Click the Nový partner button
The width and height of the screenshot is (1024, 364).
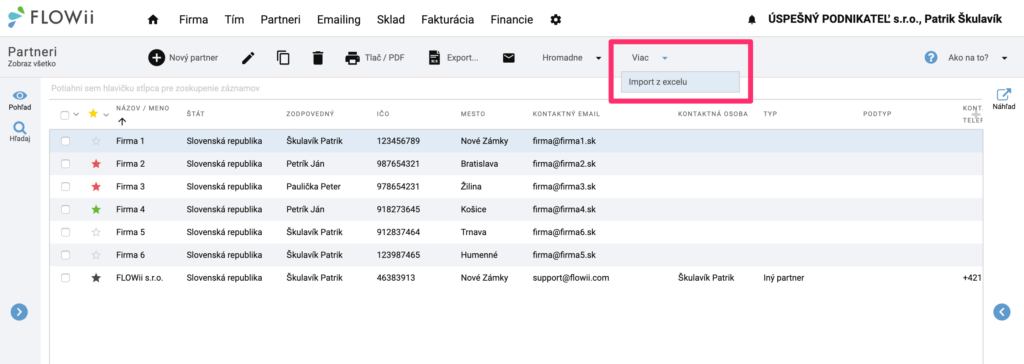tap(184, 58)
